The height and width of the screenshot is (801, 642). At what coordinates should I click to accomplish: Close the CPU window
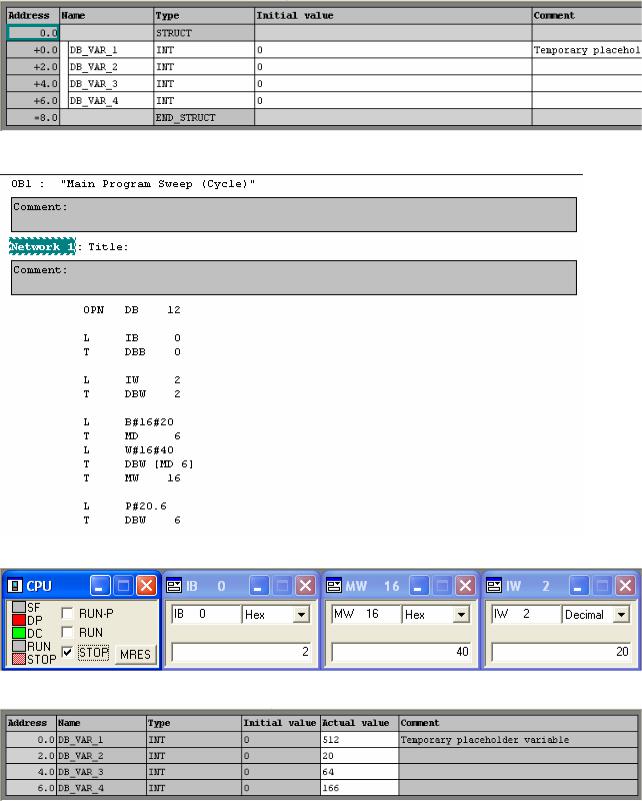coord(146,586)
